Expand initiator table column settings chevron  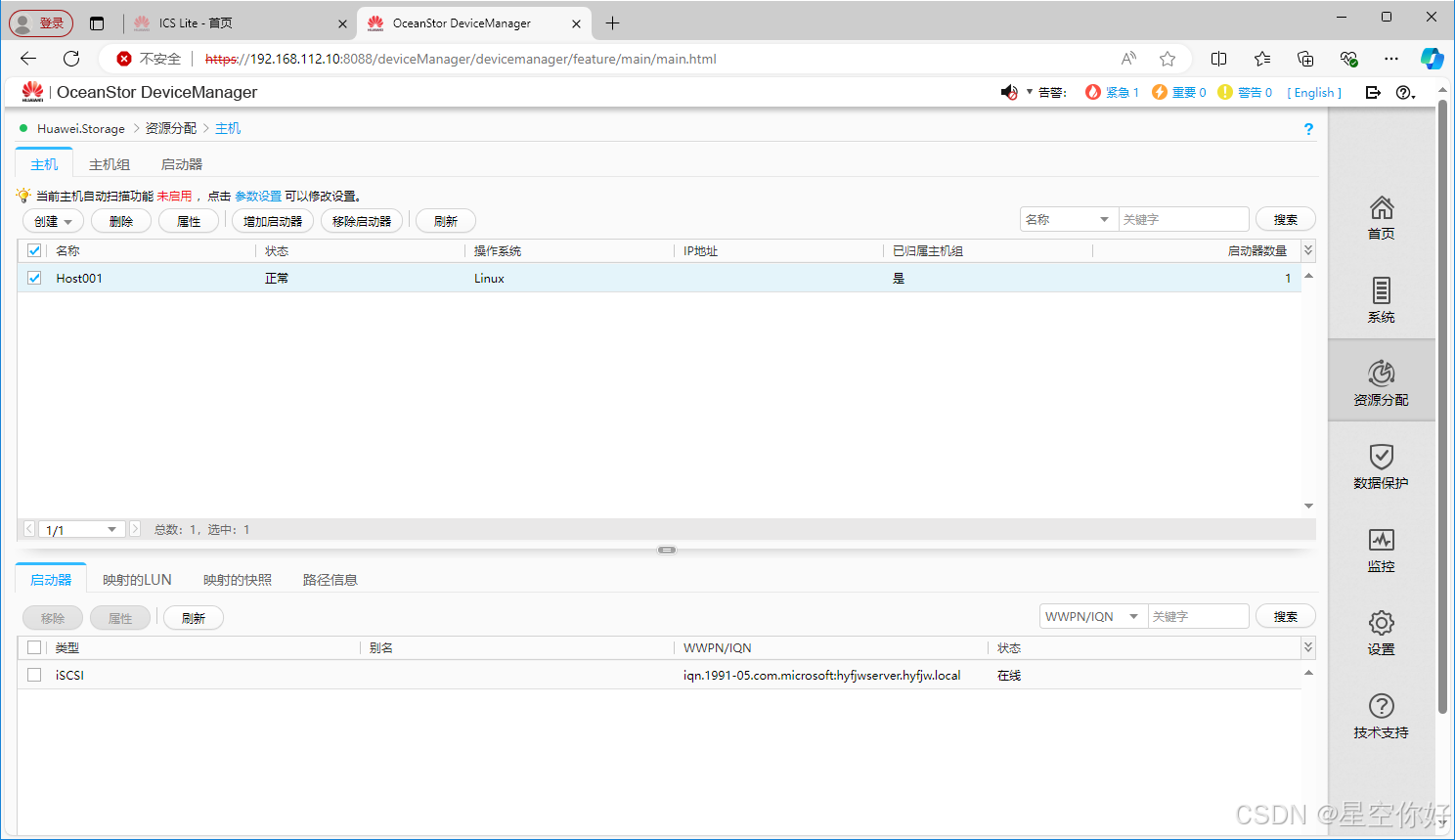click(x=1308, y=647)
